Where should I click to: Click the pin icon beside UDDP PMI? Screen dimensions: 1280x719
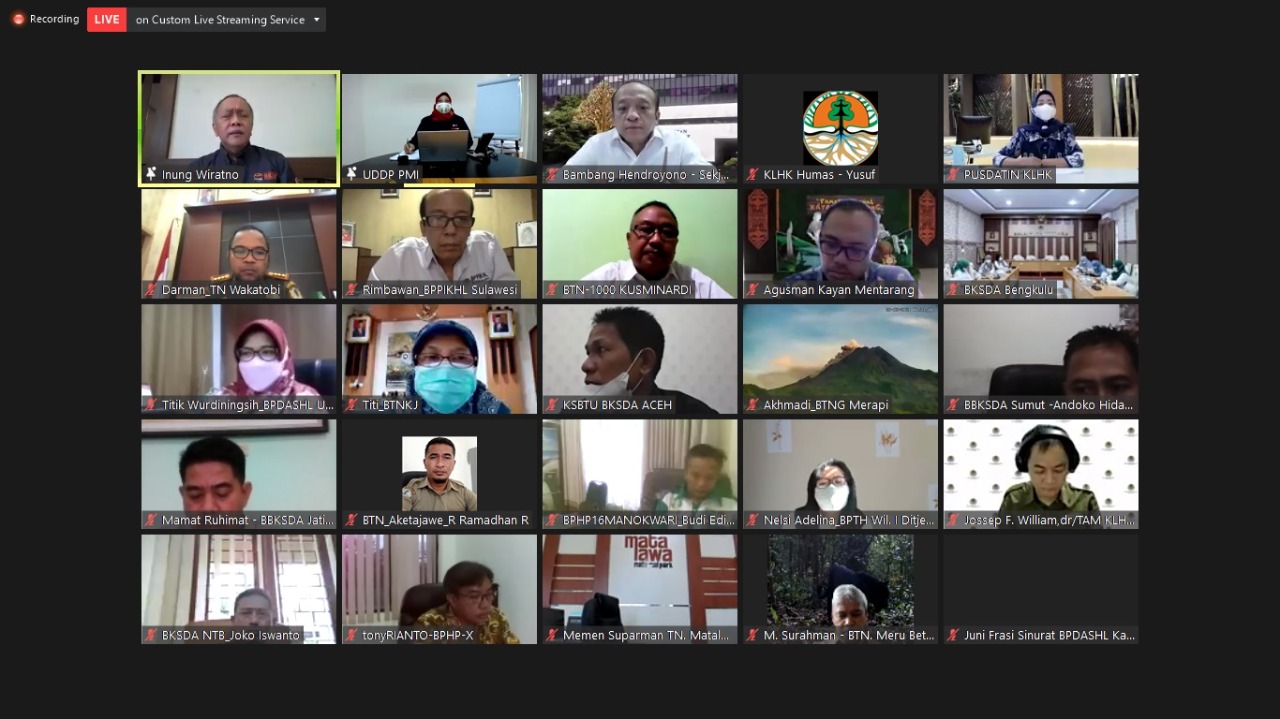[352, 175]
